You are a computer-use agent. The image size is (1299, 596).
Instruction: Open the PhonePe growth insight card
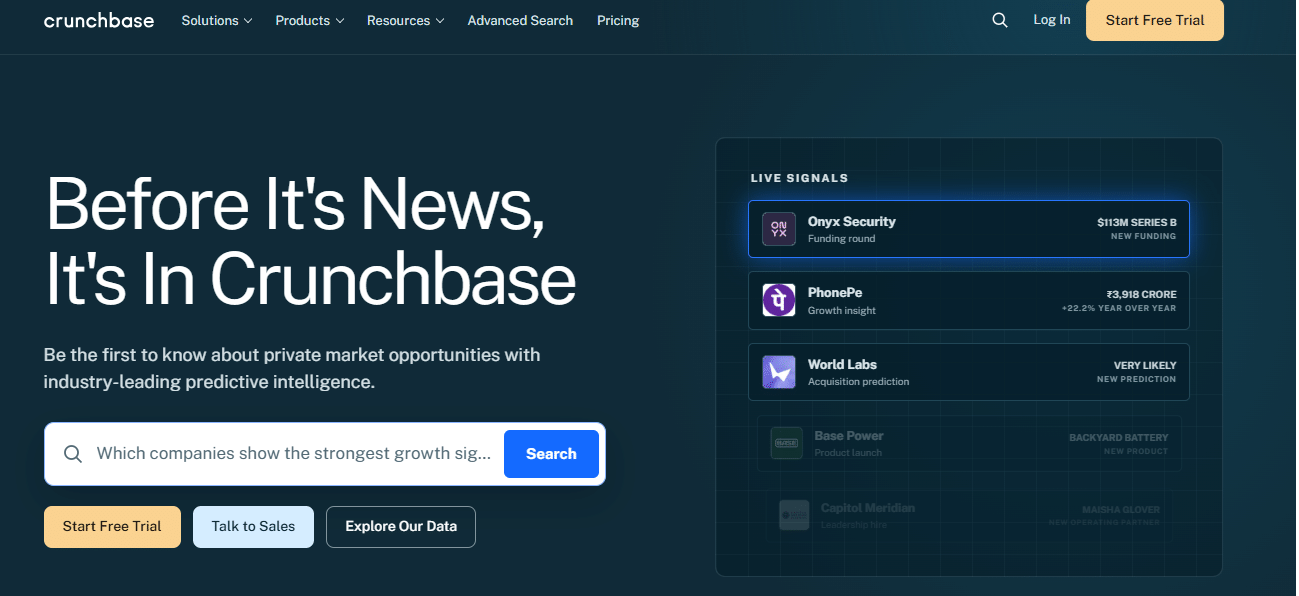969,300
